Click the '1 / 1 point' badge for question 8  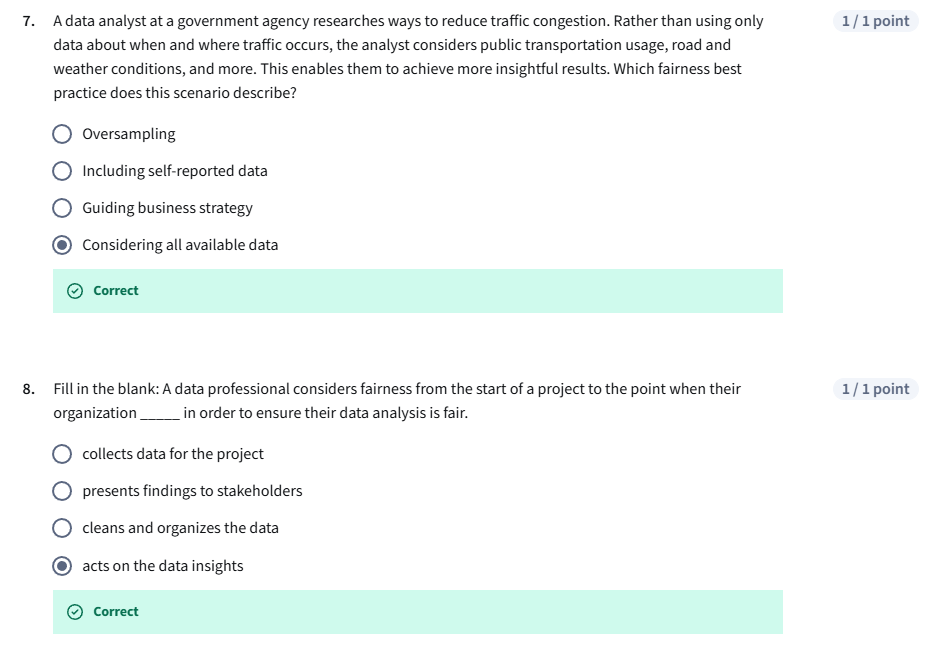(x=875, y=389)
